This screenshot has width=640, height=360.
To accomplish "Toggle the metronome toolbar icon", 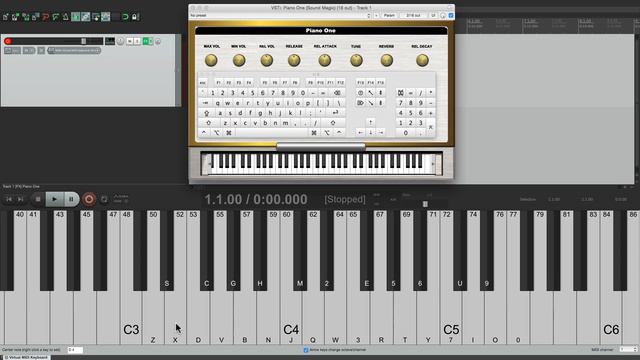I will (x=65, y=17).
